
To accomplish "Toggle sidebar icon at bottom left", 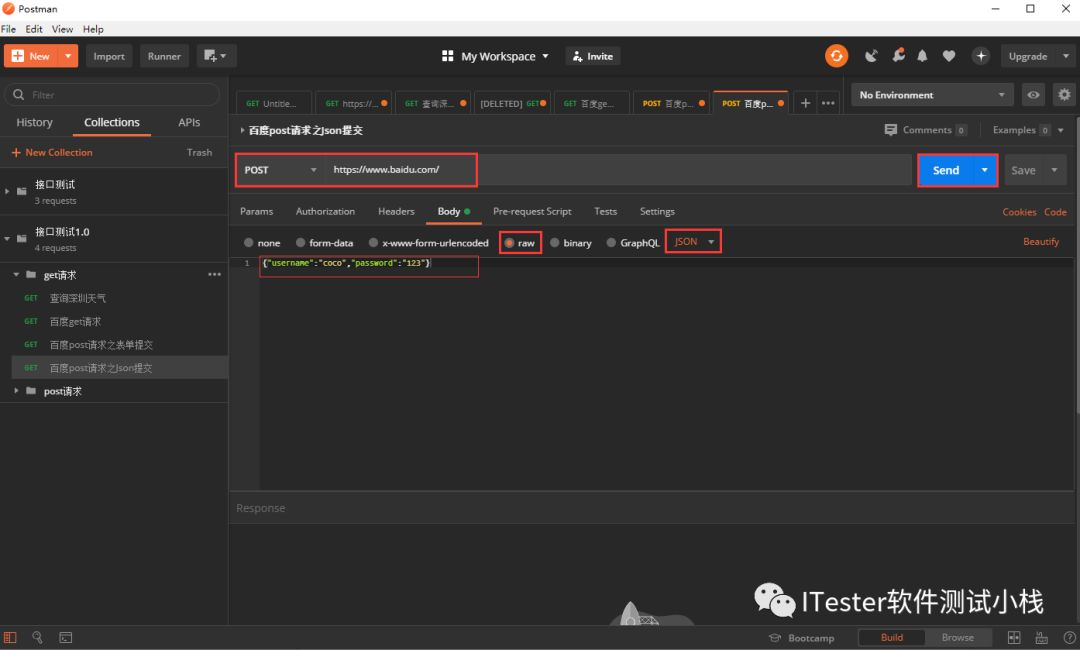I will tap(10, 638).
